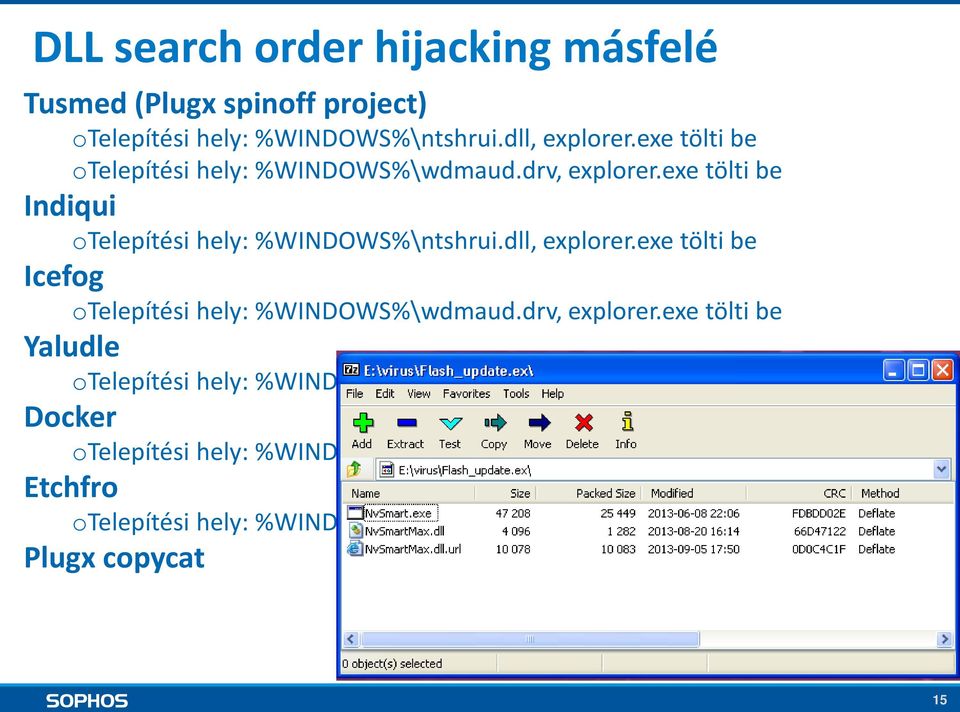This screenshot has width=960, height=712.
Task: Click the Etchfro heading on slide
Action: (71, 487)
